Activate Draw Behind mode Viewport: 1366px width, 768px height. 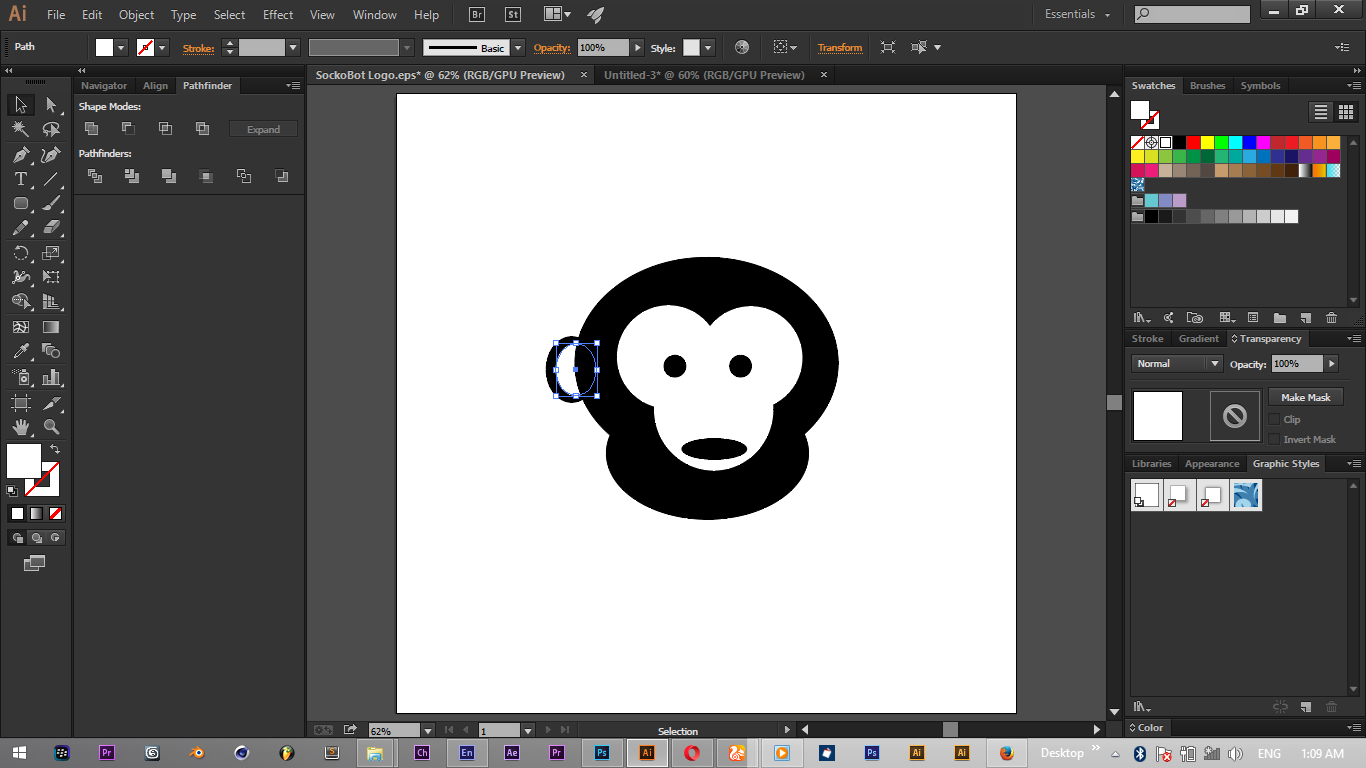[x=36, y=538]
